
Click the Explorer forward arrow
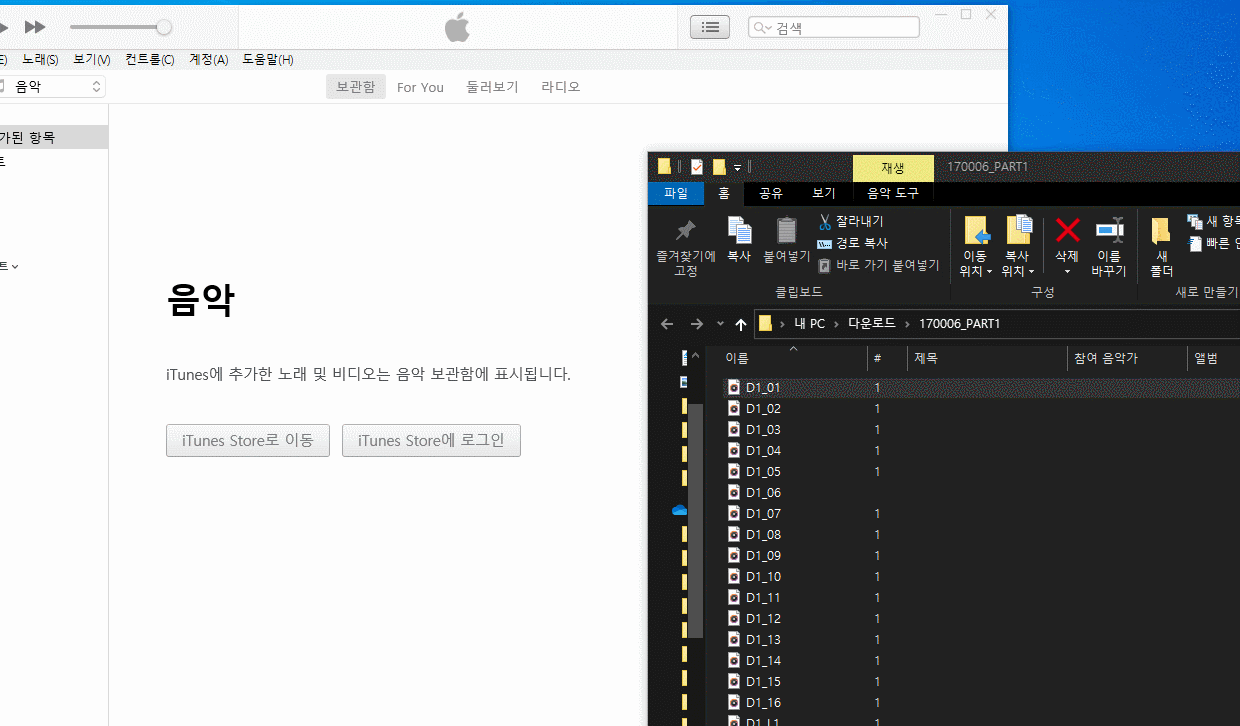pyautogui.click(x=697, y=324)
